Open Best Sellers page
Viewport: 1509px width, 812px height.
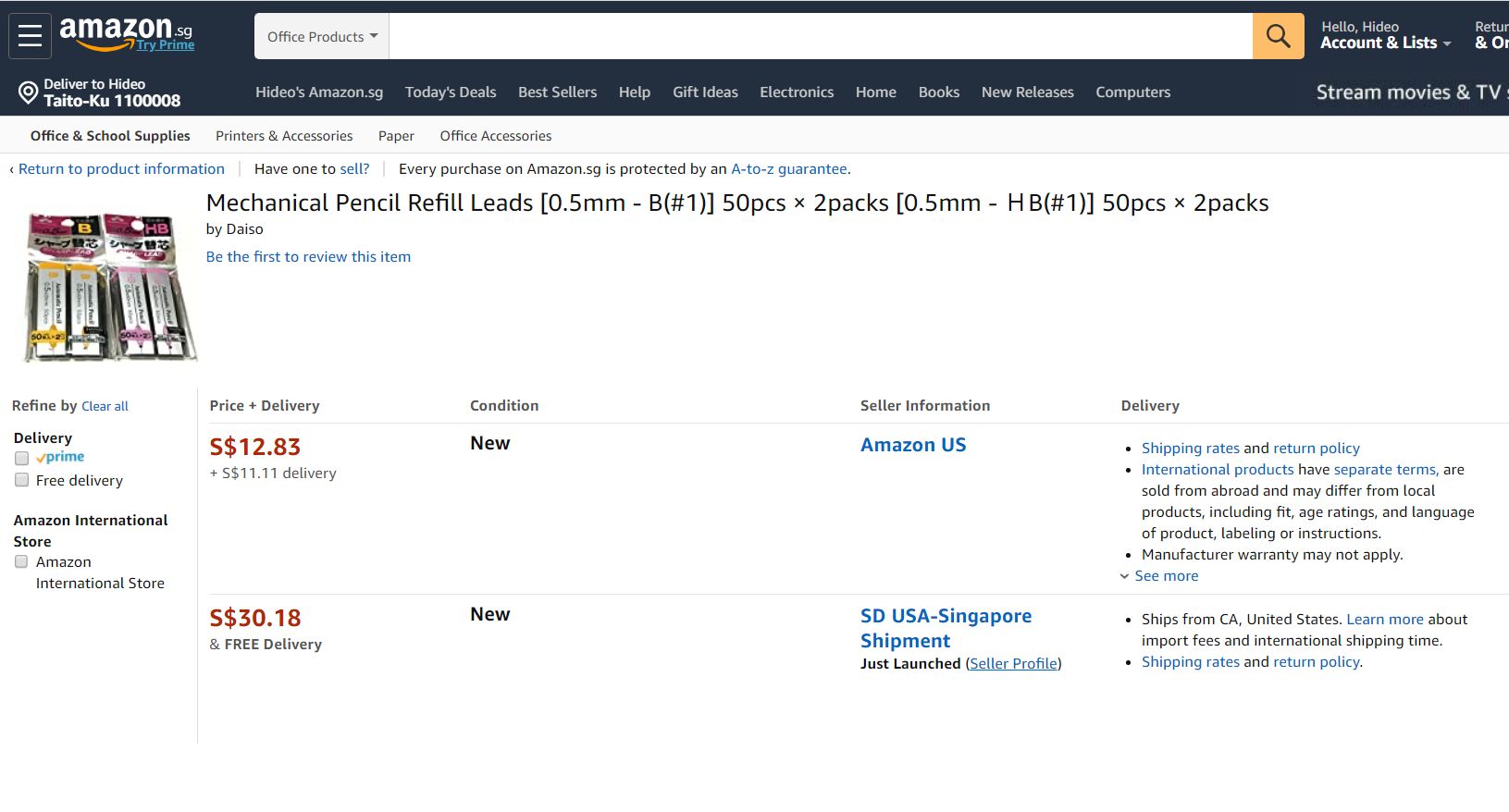(557, 92)
